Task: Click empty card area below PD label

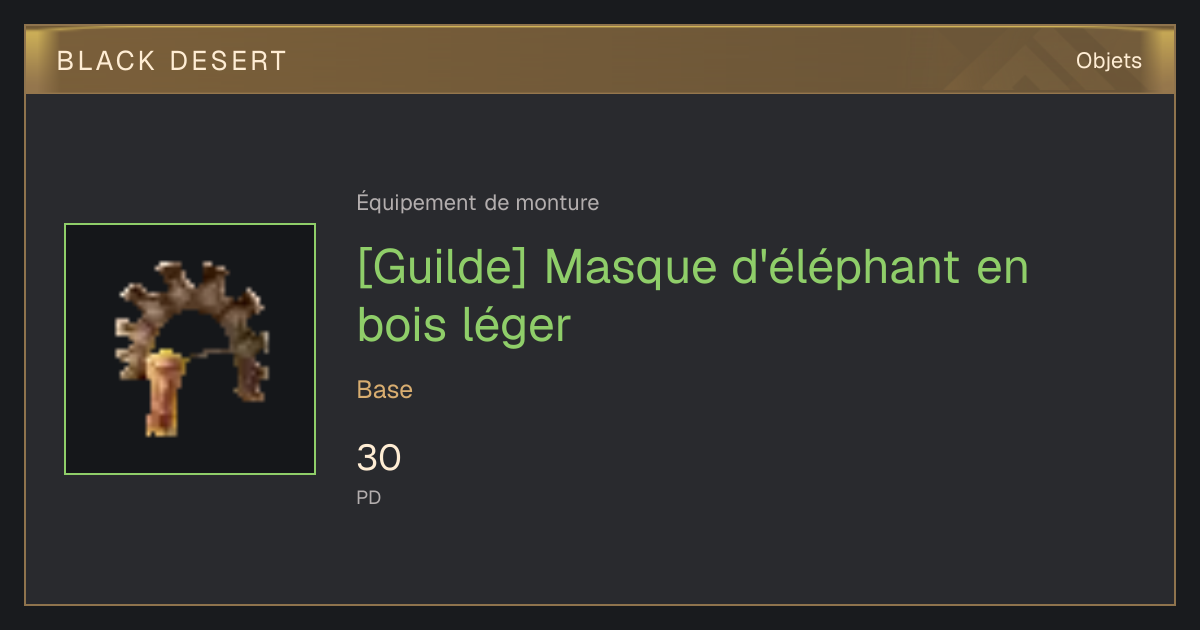Action: (x=600, y=555)
